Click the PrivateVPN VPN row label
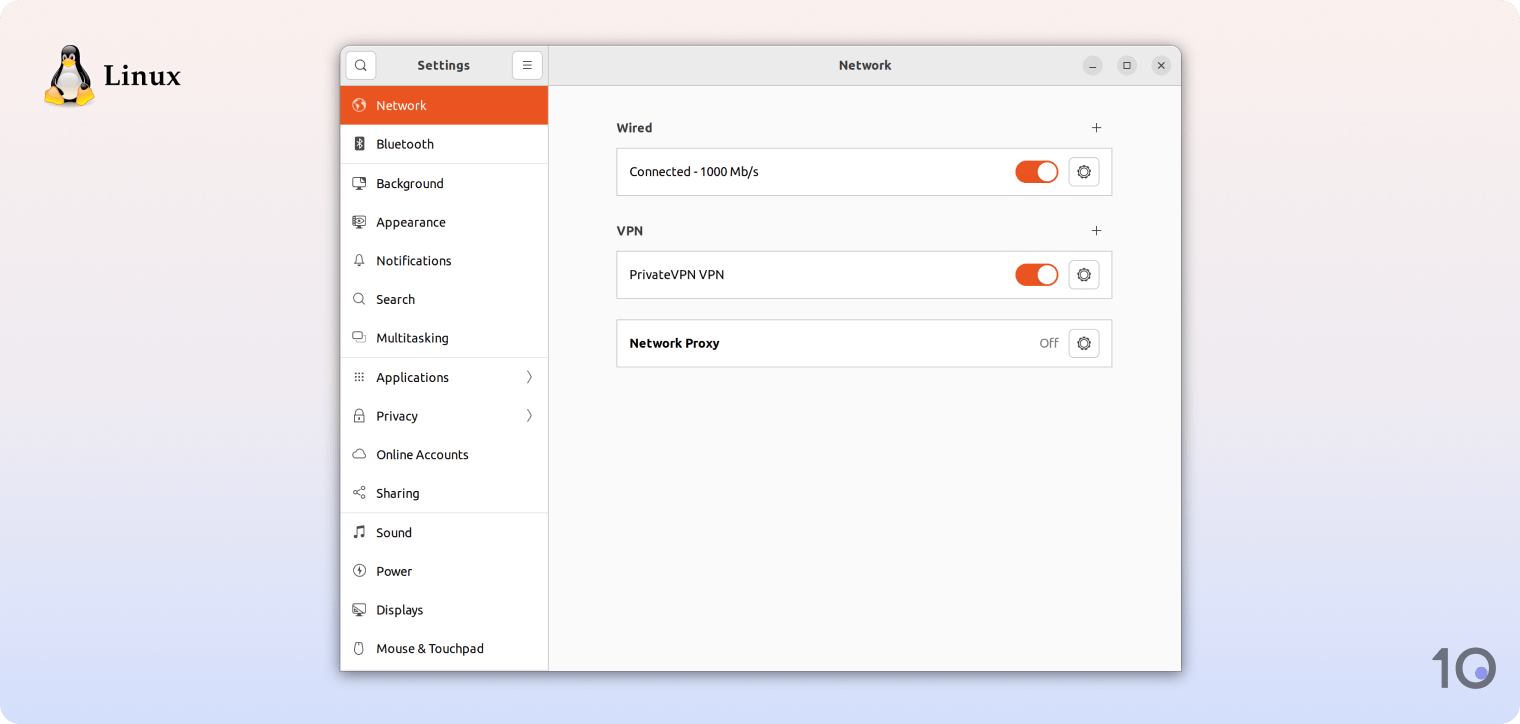 coord(677,275)
